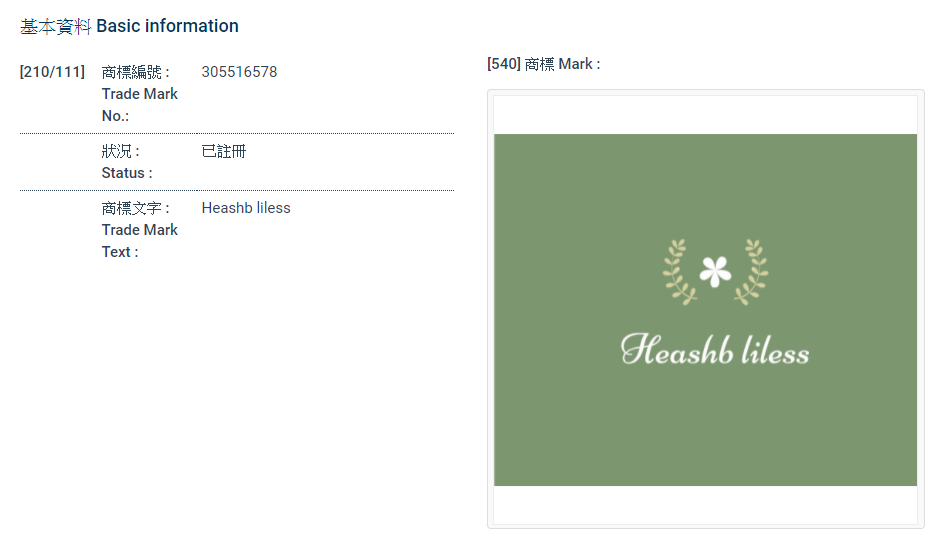This screenshot has height=543, width=943.
Task: Click the [540] 商標 Mark label
Action: pos(543,64)
